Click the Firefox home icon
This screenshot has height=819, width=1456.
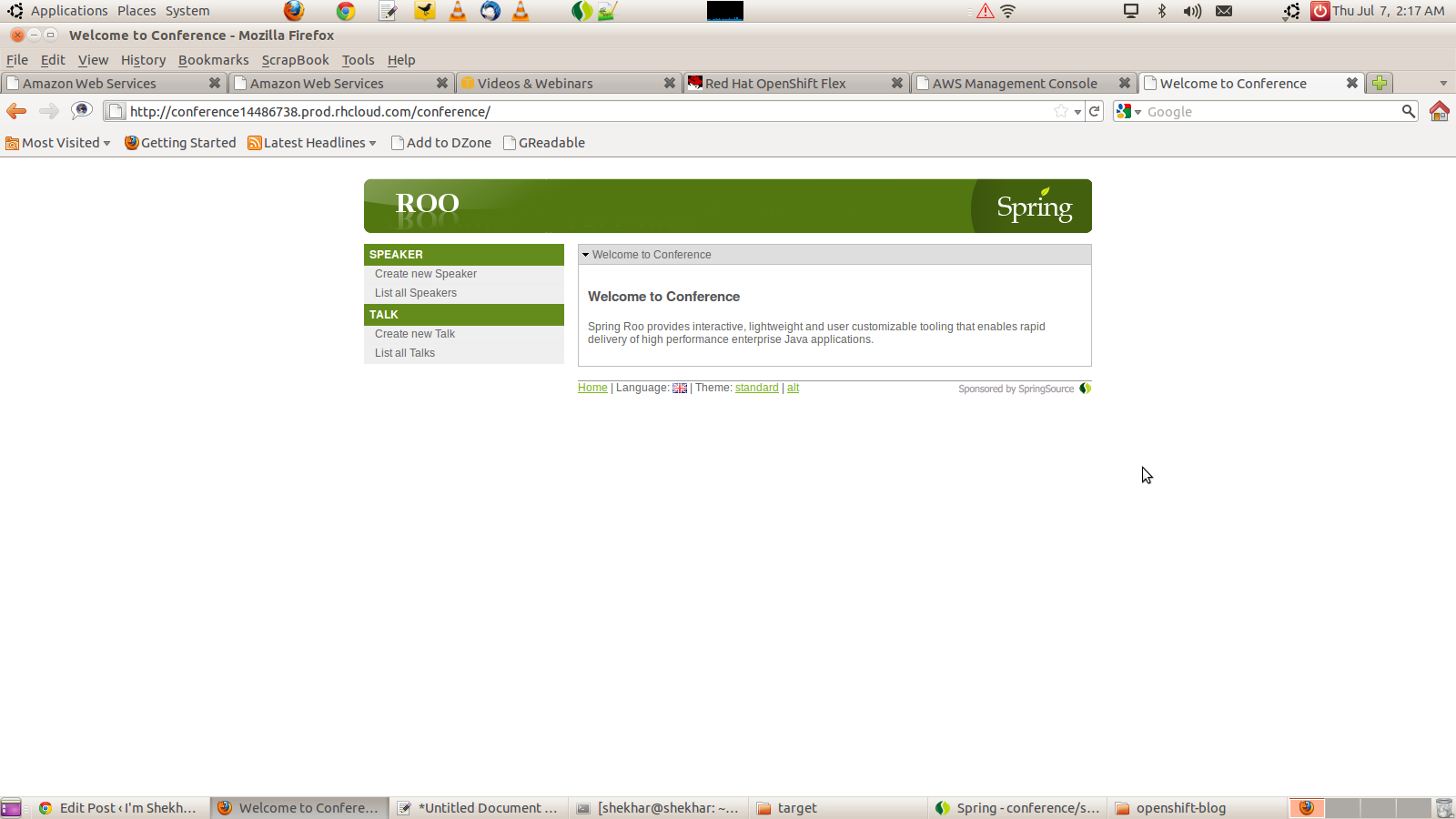(x=1439, y=111)
